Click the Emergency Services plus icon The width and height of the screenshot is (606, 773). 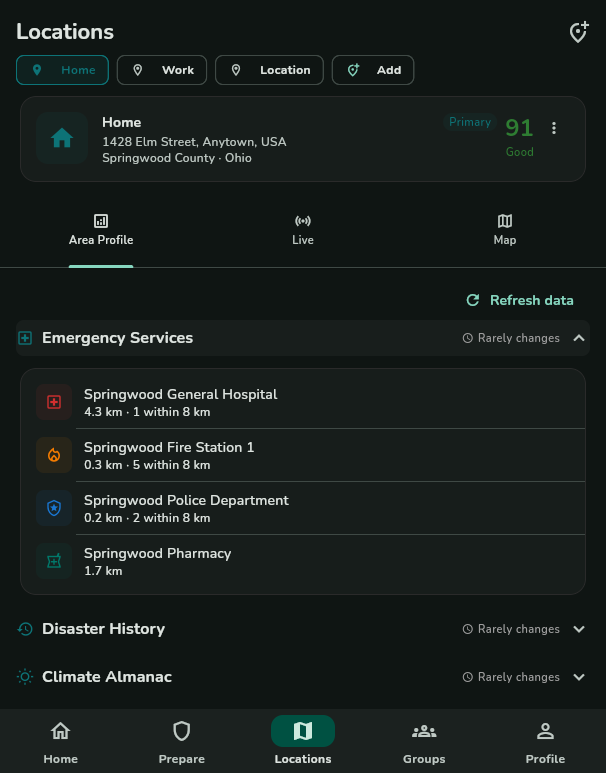(25, 338)
